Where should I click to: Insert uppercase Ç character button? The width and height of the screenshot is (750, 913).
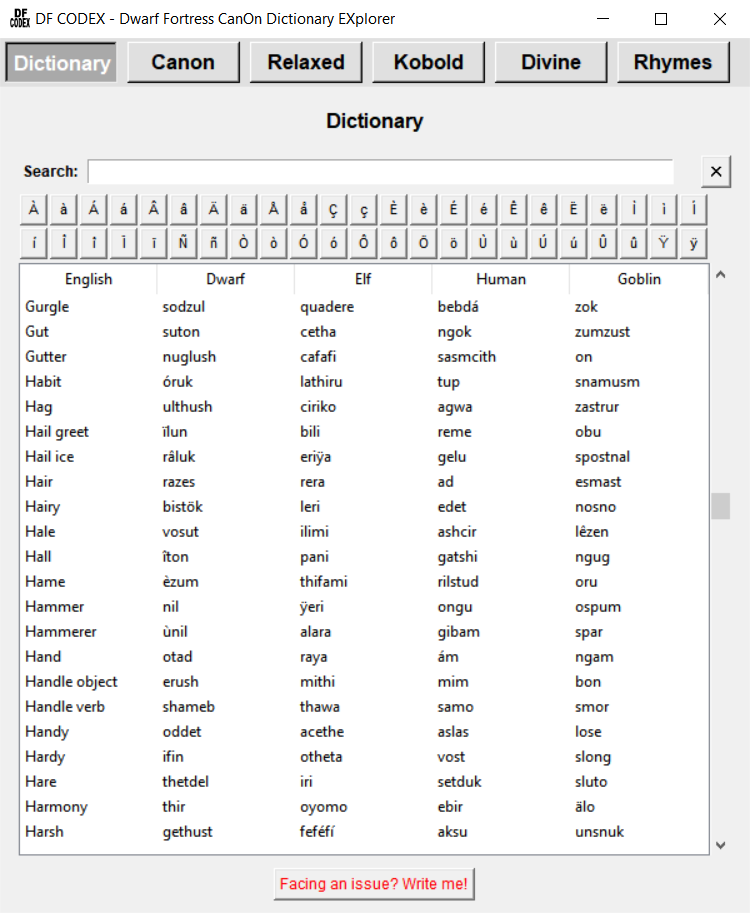pyautogui.click(x=333, y=209)
